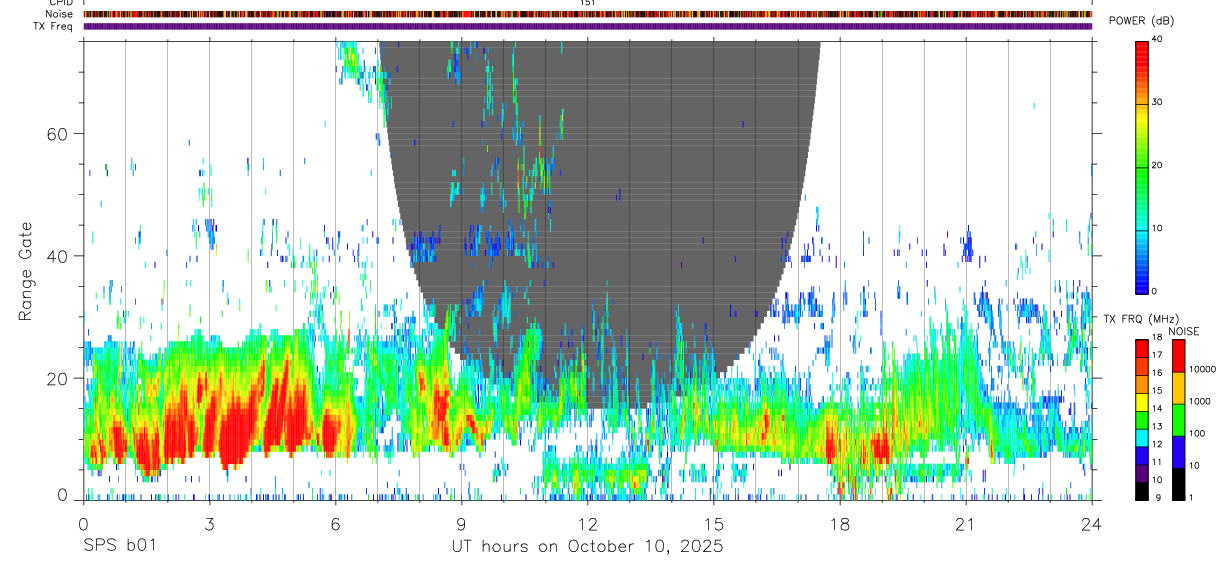Viewport: 1228px width, 567px height.
Task: Click the yellow 14–15 MHz TX frequency swatch
Action: tap(1142, 400)
